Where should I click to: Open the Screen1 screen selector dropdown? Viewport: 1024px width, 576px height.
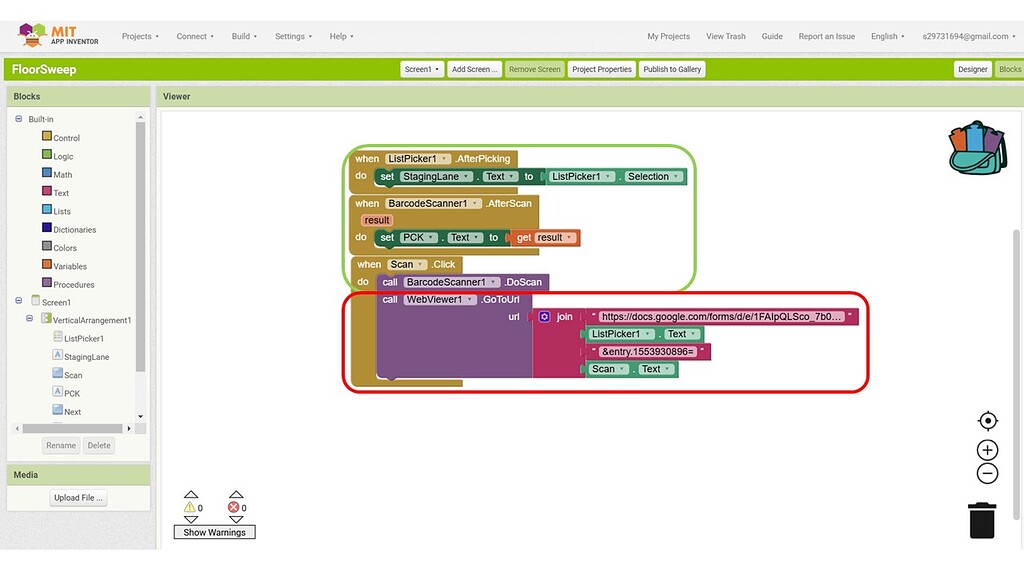coord(421,69)
